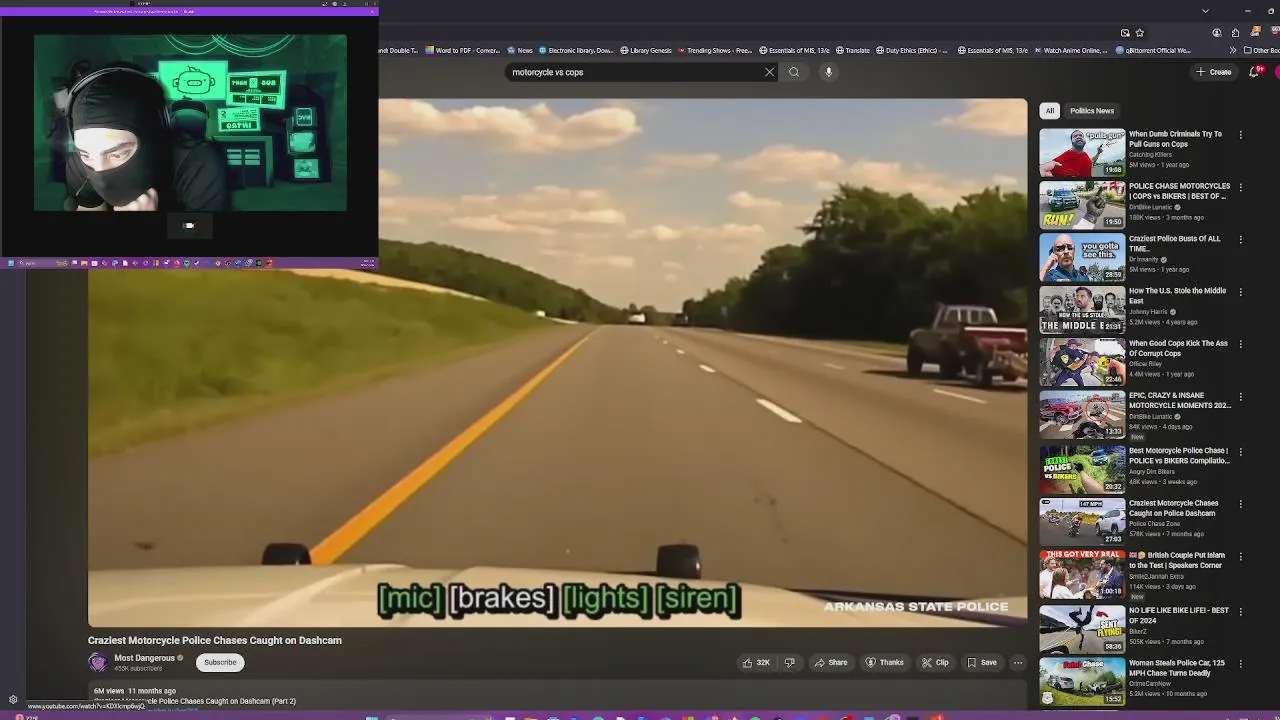This screenshot has height=720, width=1280.
Task: Open options menu for British Couple video
Action: 1241,556
